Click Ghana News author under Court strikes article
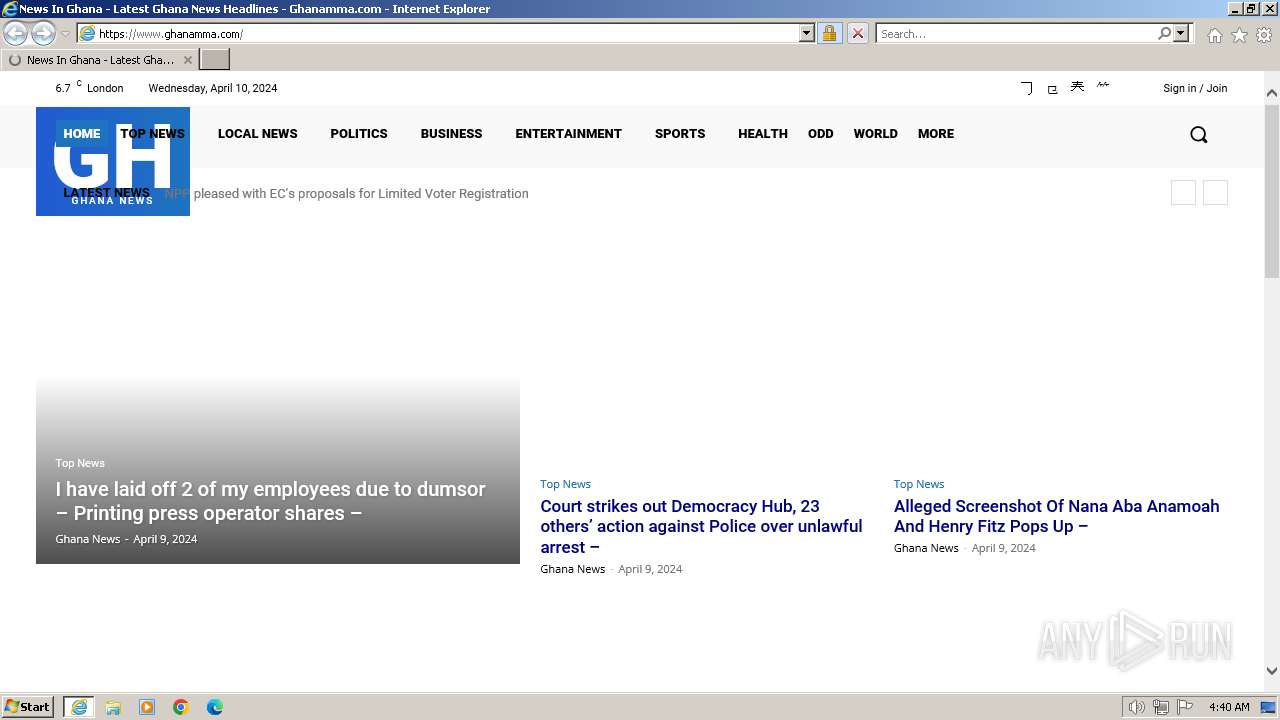This screenshot has height=720, width=1280. tap(573, 569)
